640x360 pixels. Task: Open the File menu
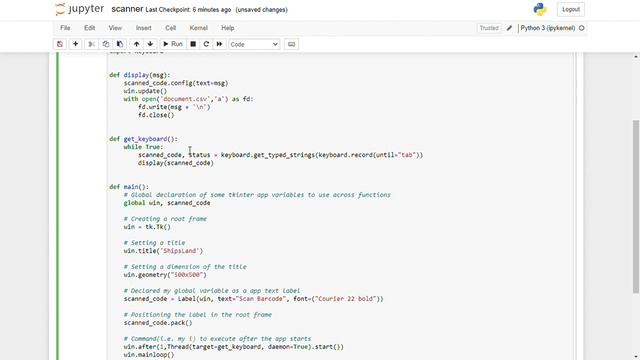[65, 28]
